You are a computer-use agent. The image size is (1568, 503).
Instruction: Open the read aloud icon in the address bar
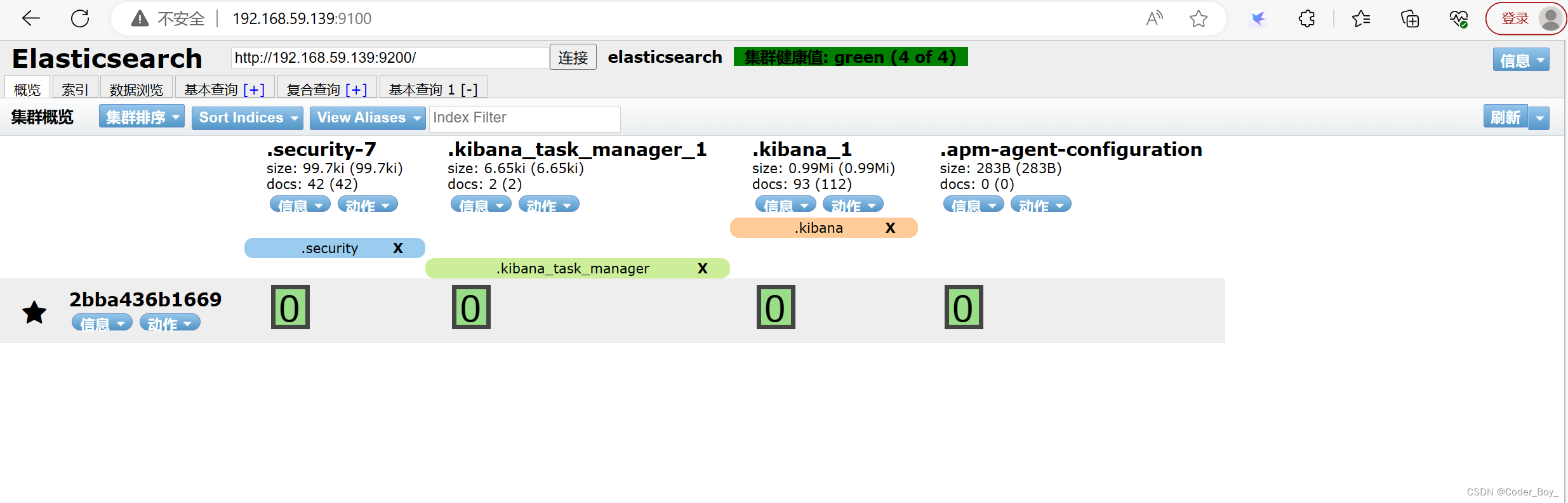pos(1154,19)
